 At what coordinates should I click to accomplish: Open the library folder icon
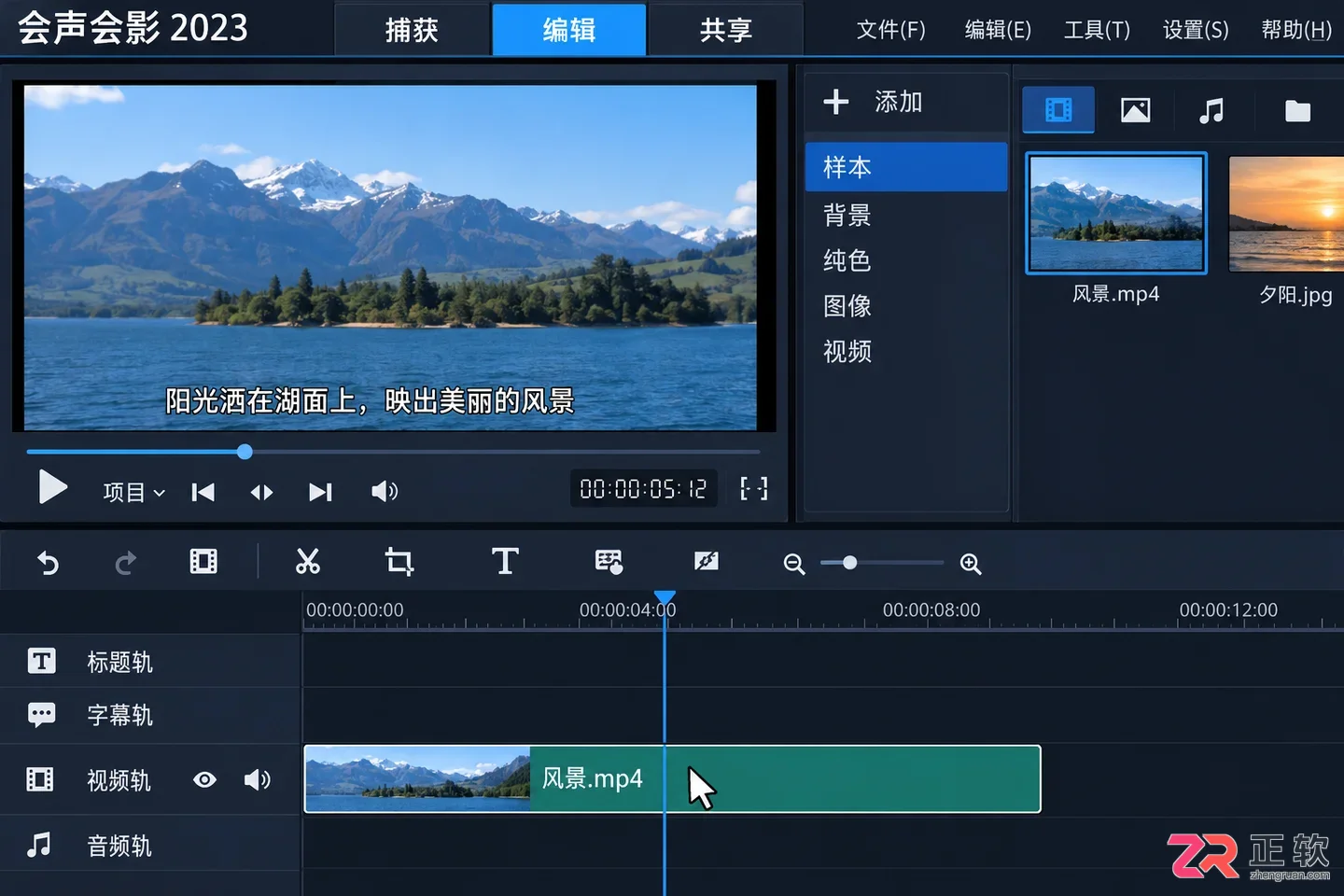pos(1297,111)
